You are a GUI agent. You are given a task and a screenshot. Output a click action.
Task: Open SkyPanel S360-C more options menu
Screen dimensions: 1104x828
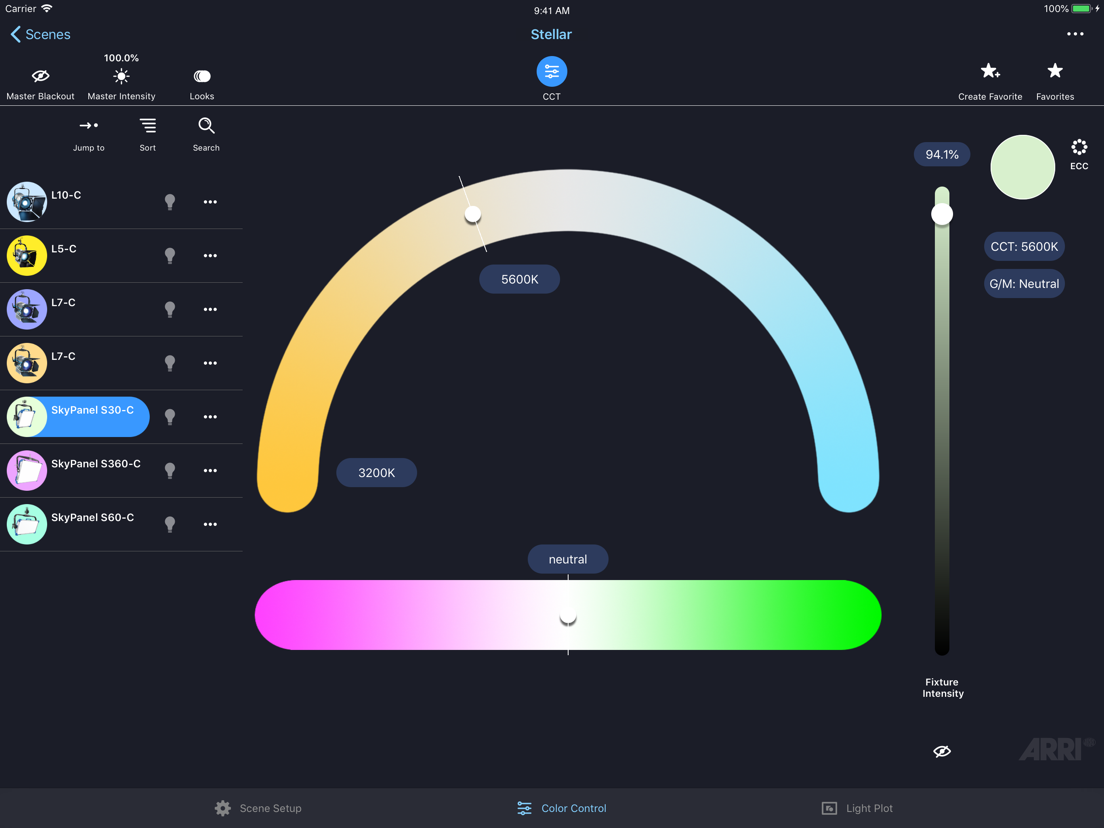pyautogui.click(x=210, y=470)
